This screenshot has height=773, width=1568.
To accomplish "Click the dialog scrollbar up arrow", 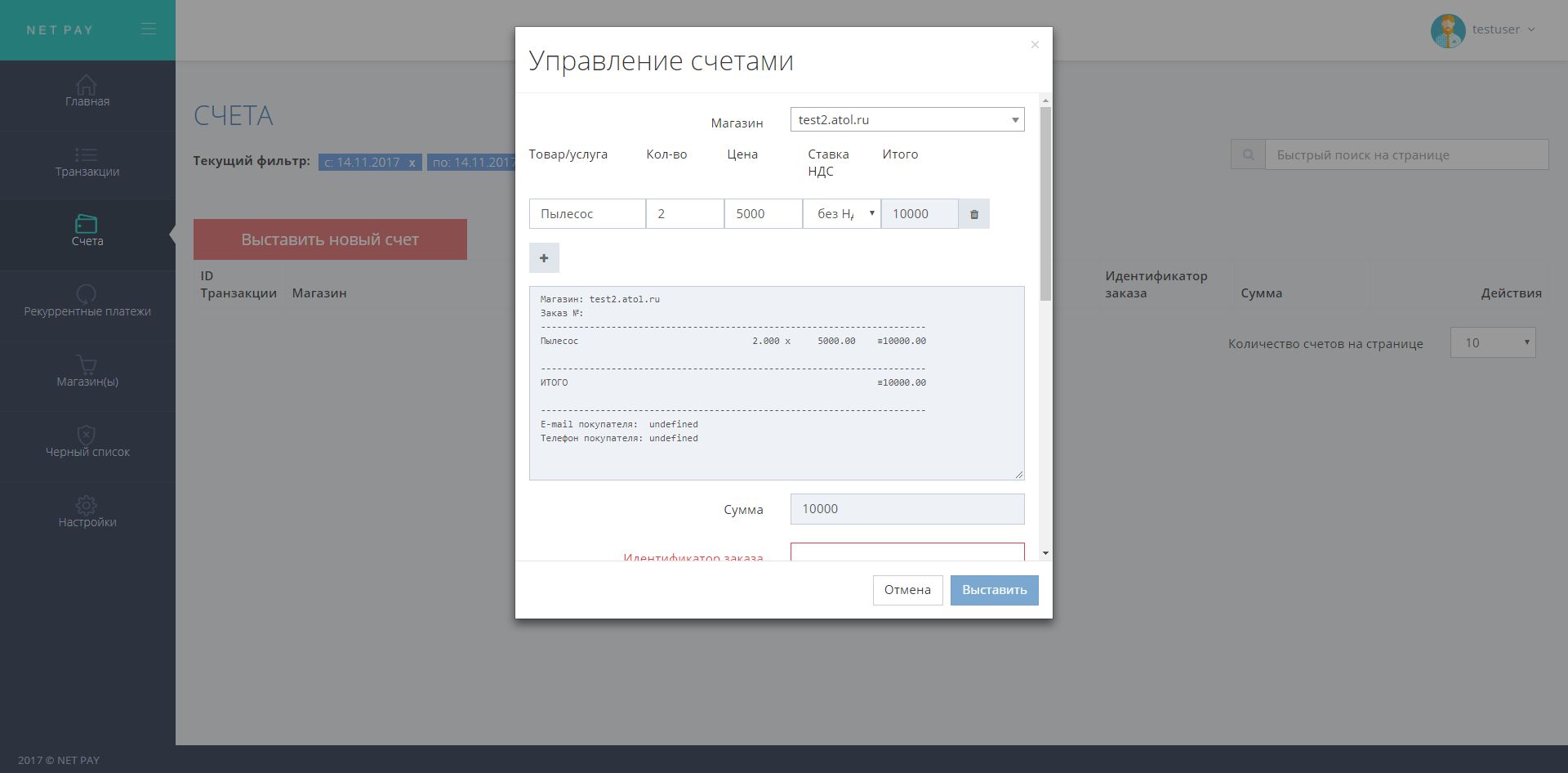I will [1045, 101].
